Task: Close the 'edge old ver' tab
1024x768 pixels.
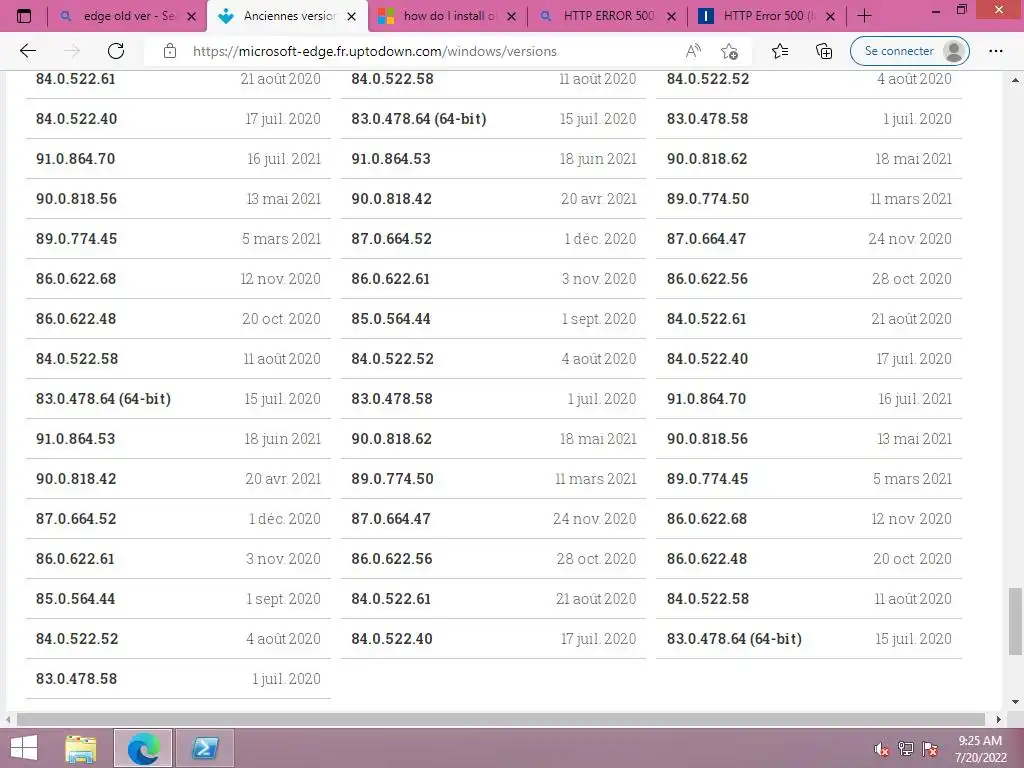Action: (x=191, y=16)
